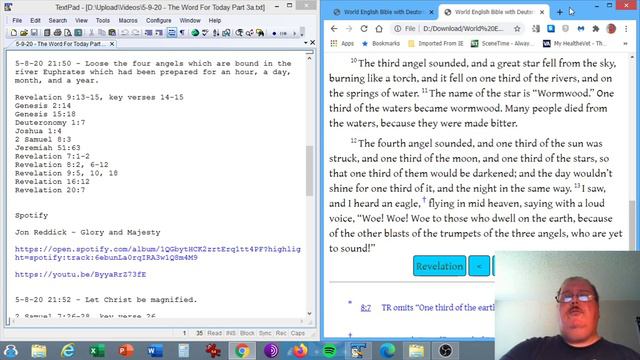Click 'Revelation 16:12' line in TextPad
Image resolution: width=640 pixels, height=360 pixels.
52,181
